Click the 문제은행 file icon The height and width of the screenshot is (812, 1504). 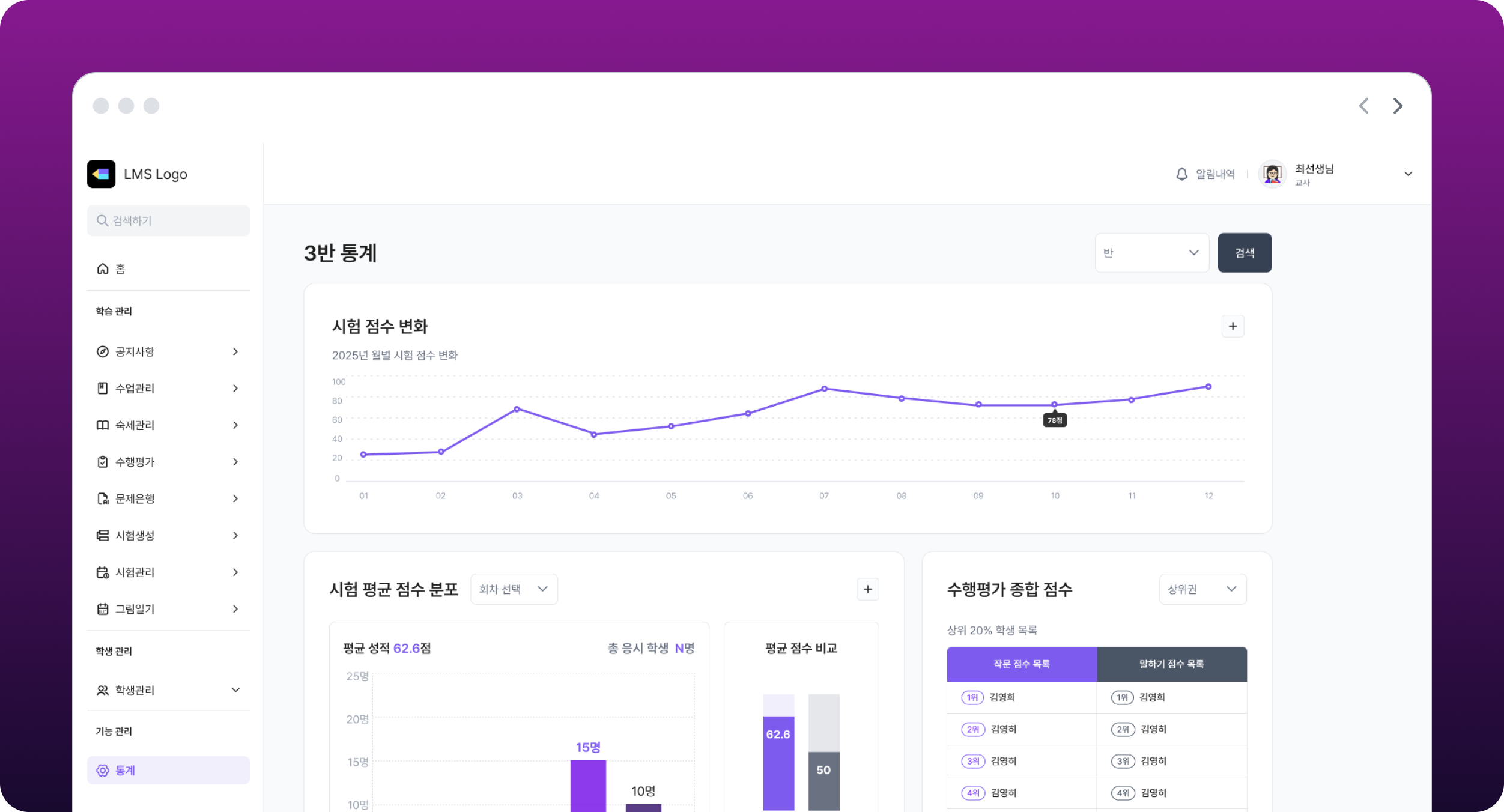(103, 499)
